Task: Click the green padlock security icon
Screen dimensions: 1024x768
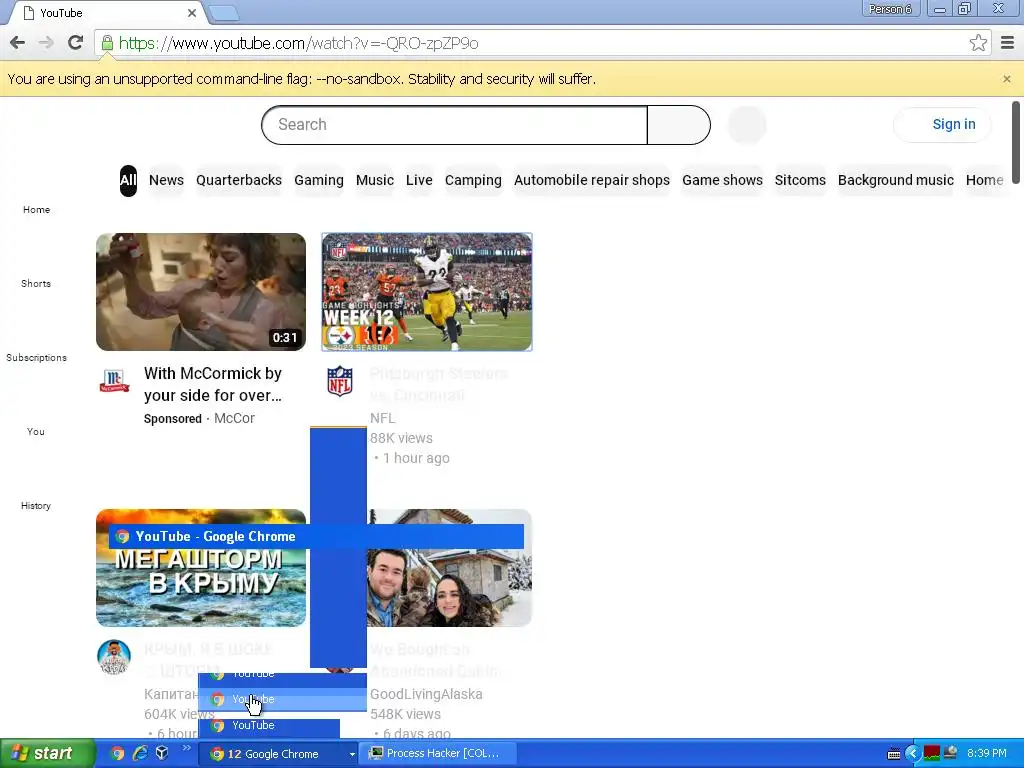Action: click(106, 43)
